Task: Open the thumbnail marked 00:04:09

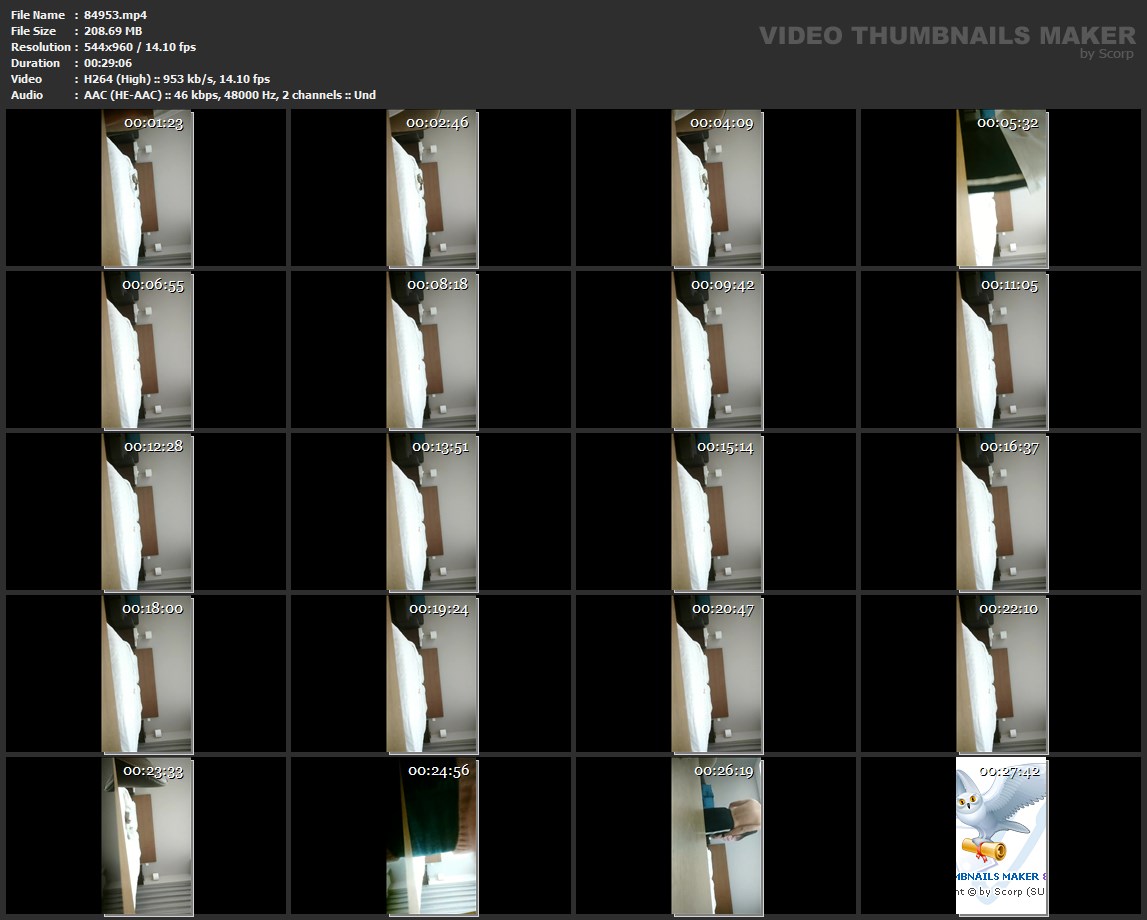Action: pos(717,189)
